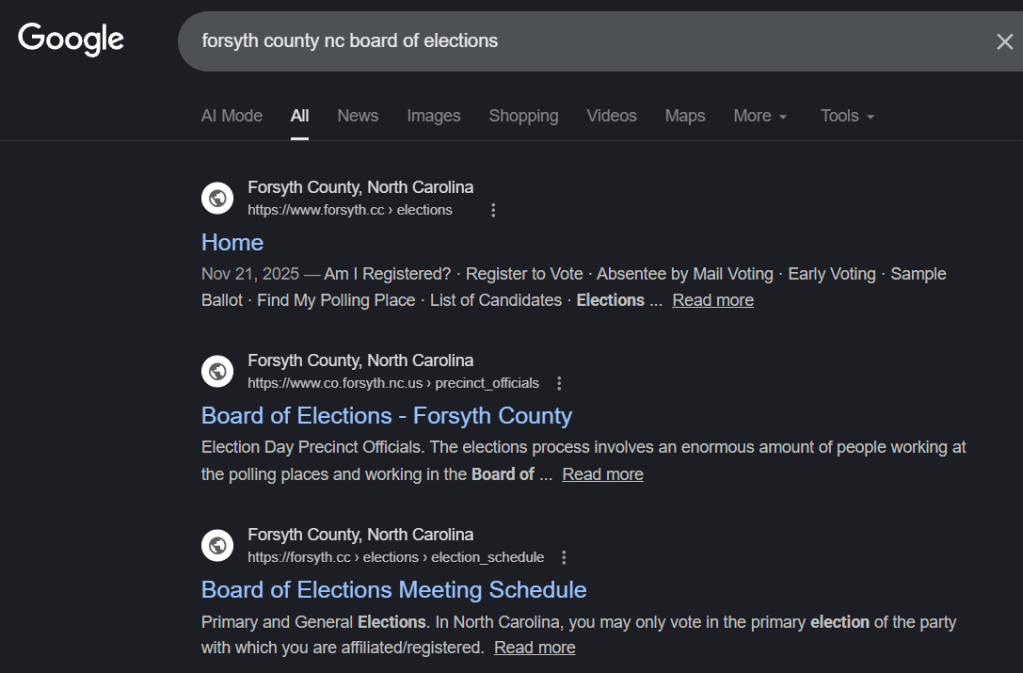Click globe favicon of the Home result
The width and height of the screenshot is (1023, 673).
pos(217,198)
